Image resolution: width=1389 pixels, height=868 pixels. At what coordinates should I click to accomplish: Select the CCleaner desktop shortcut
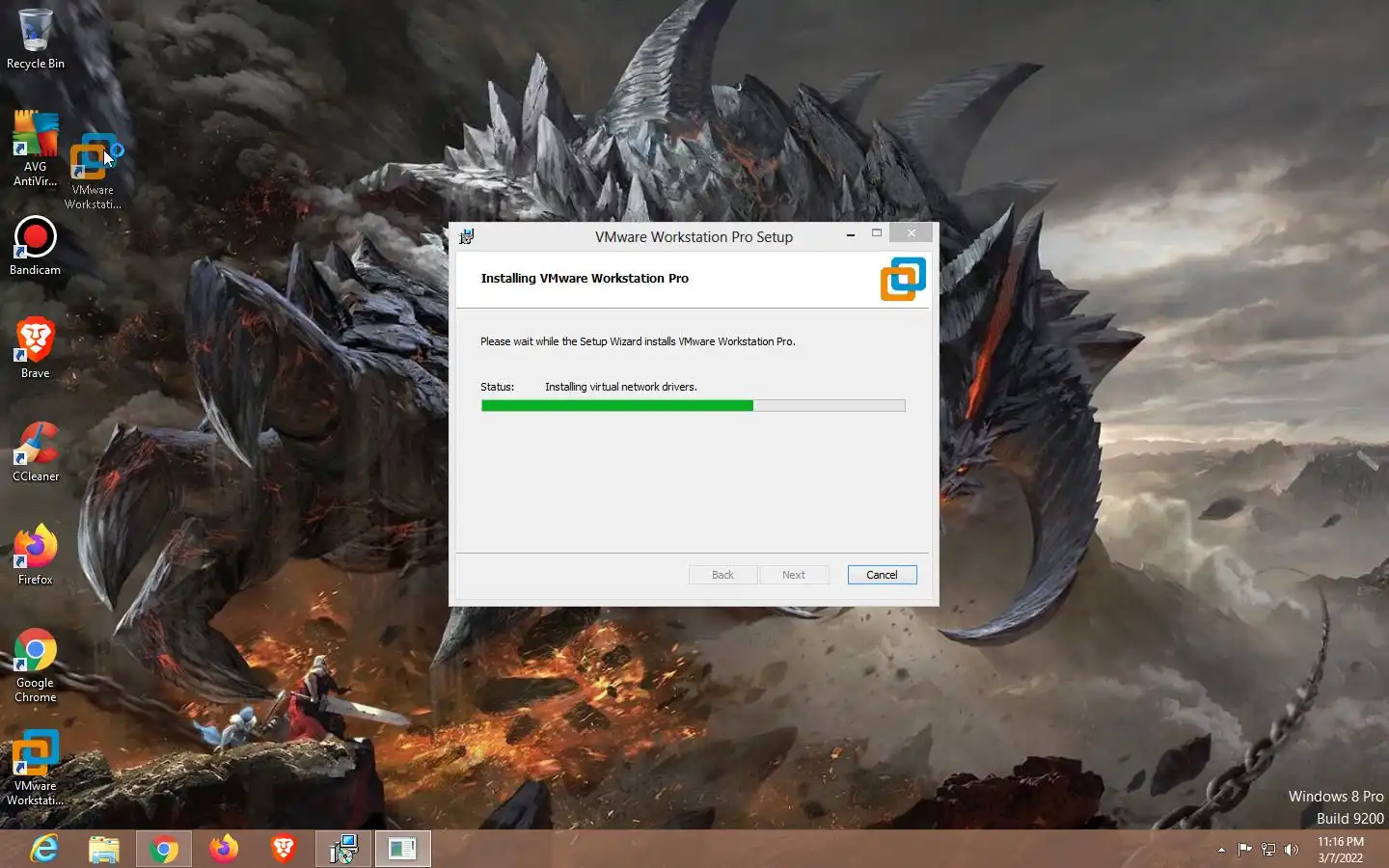[36, 451]
